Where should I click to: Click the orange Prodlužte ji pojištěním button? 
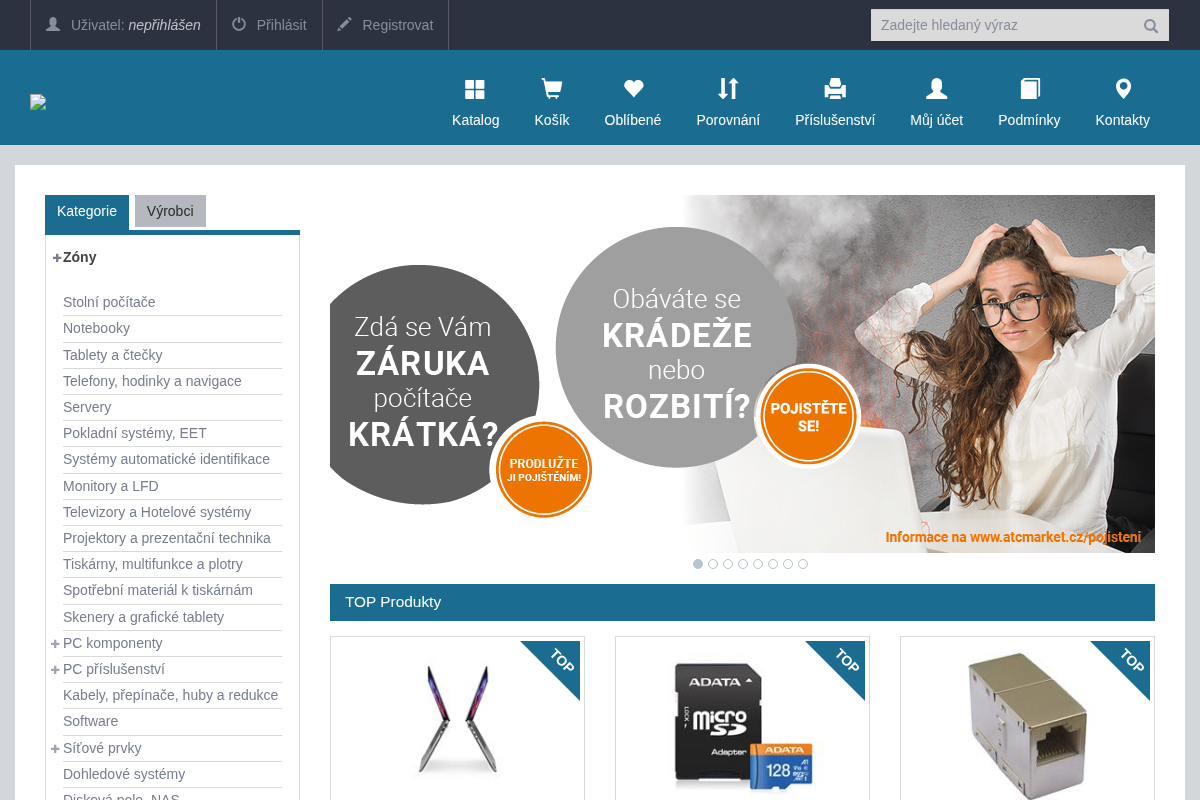(544, 470)
